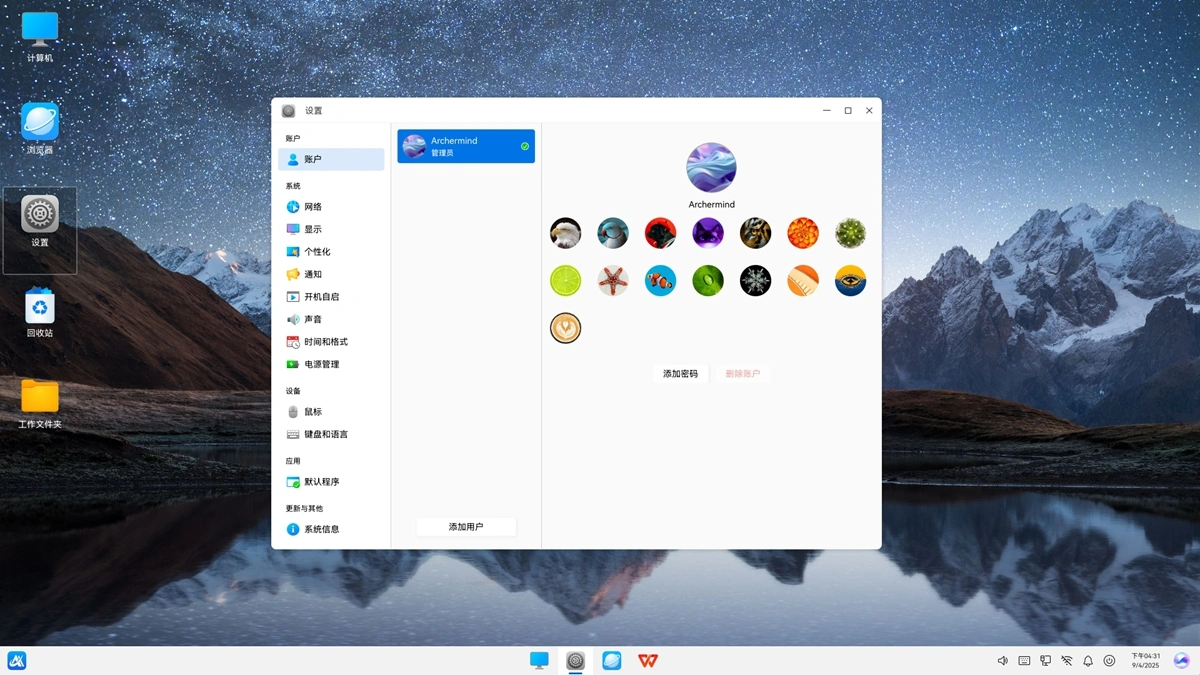
Task: Select the purple cat avatar
Action: [x=708, y=233]
